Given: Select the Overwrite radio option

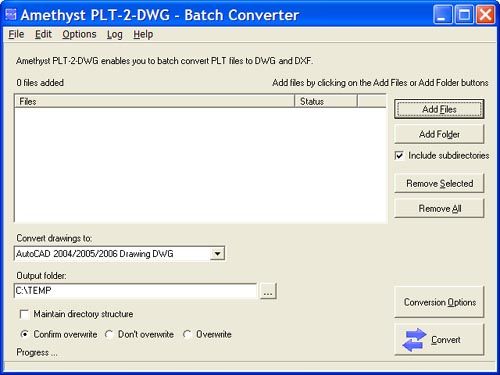Looking at the screenshot, I should (x=187, y=334).
